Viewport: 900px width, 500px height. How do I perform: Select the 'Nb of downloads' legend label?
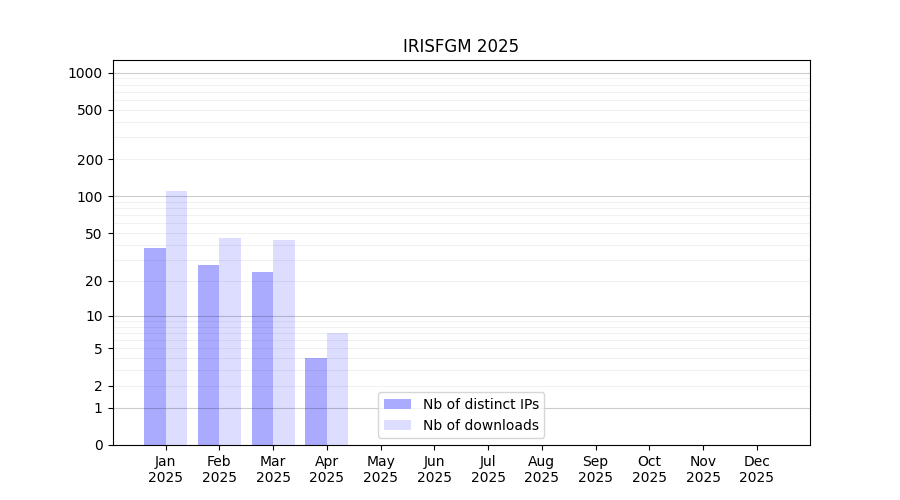pos(480,425)
